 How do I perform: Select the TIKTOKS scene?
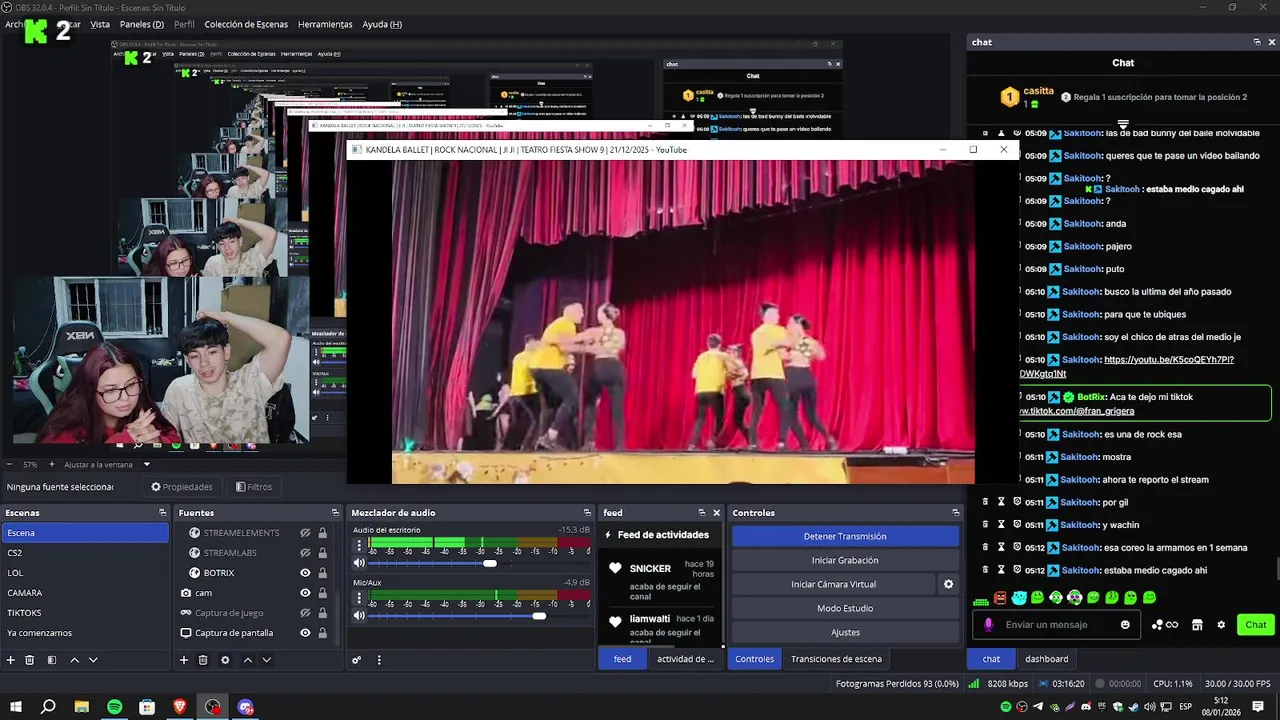click(x=85, y=613)
